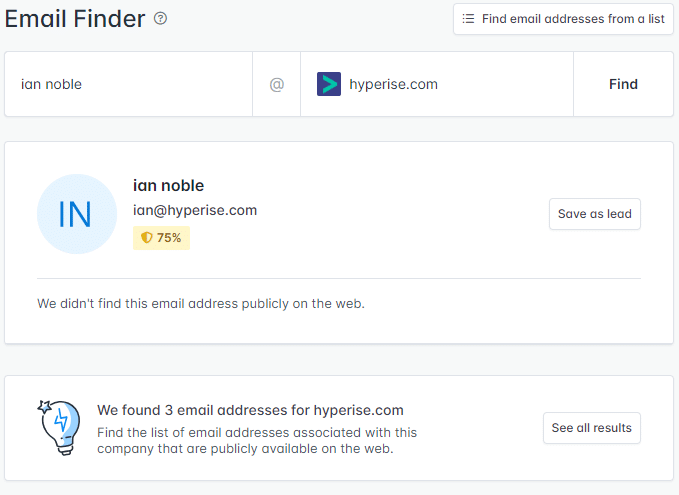
Task: Open 'Find email addresses from a list'
Action: [x=563, y=19]
